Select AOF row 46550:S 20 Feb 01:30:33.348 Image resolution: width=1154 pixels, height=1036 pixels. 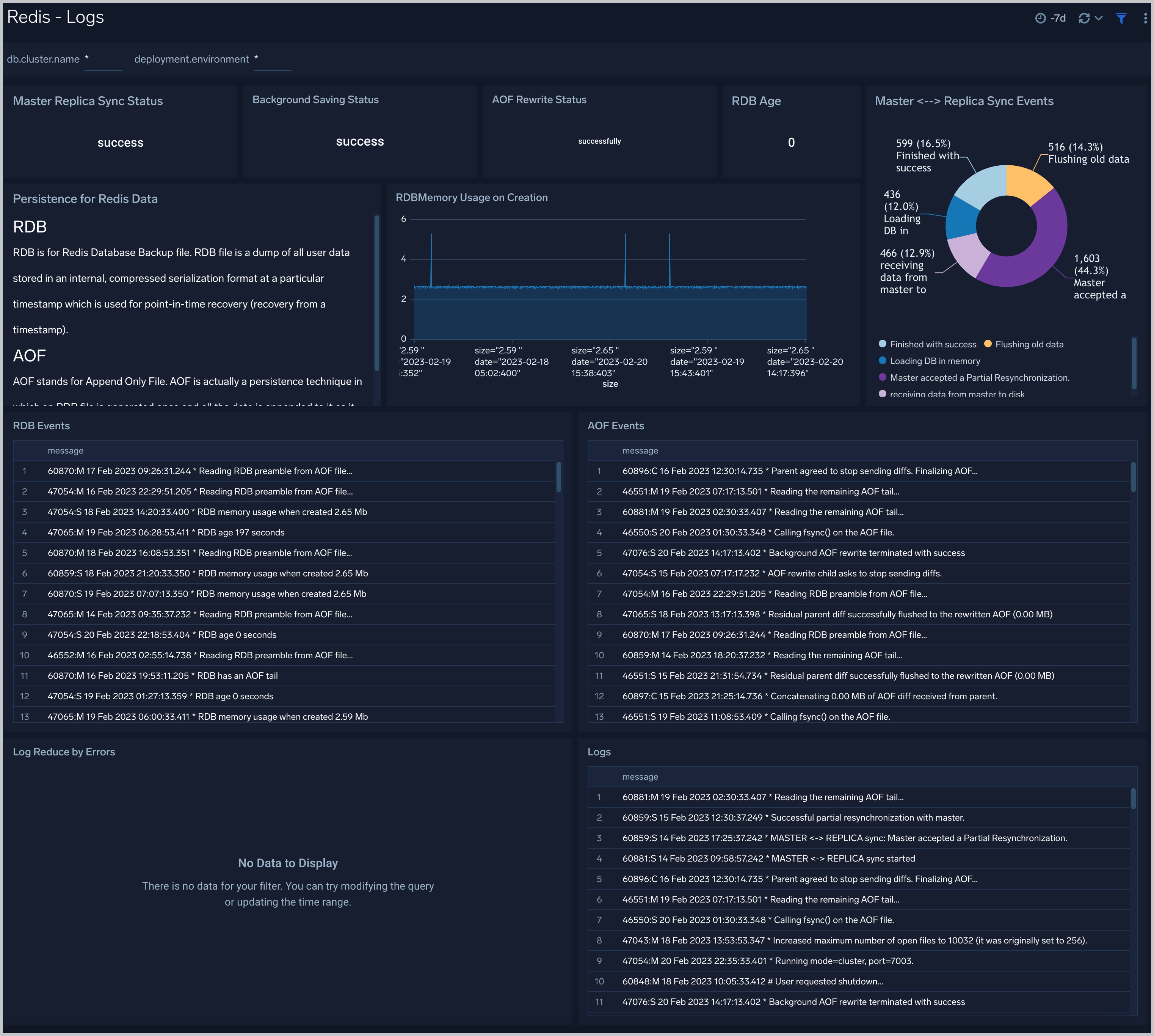point(859,533)
